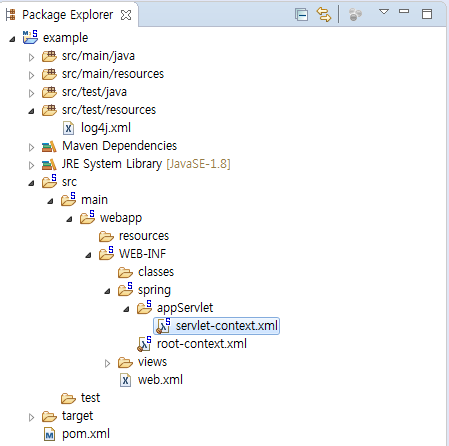This screenshot has width=449, height=446.
Task: Select the Maven Dependencies label
Action: point(119,146)
